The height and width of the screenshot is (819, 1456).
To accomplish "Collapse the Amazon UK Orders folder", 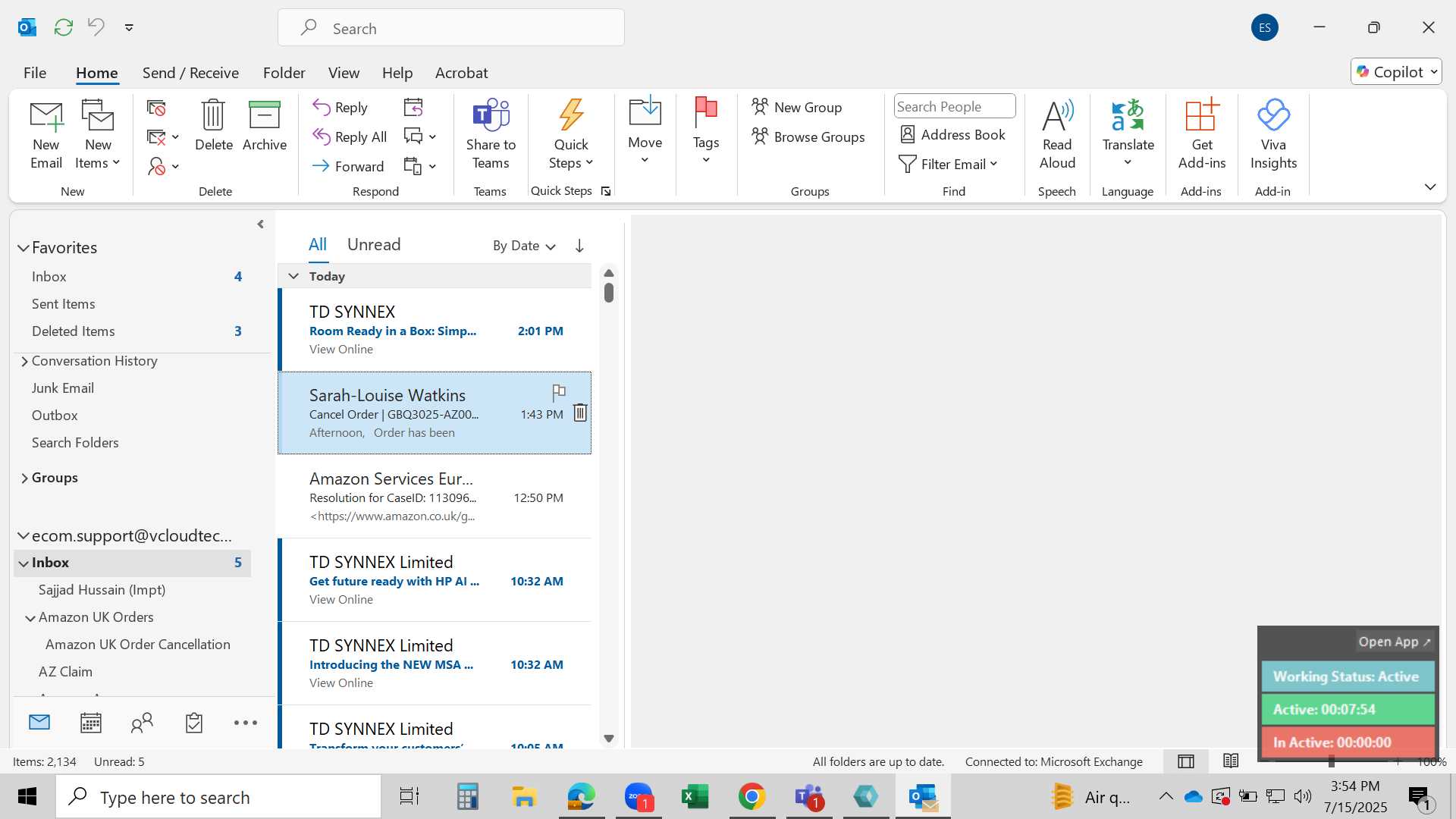I will point(30,618).
